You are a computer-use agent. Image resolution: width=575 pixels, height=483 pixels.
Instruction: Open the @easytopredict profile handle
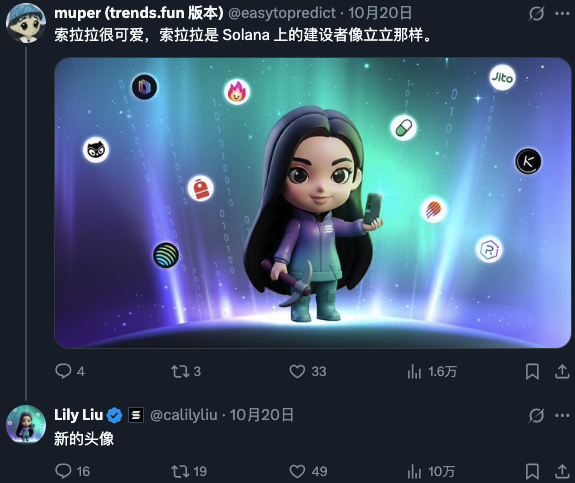coord(282,13)
